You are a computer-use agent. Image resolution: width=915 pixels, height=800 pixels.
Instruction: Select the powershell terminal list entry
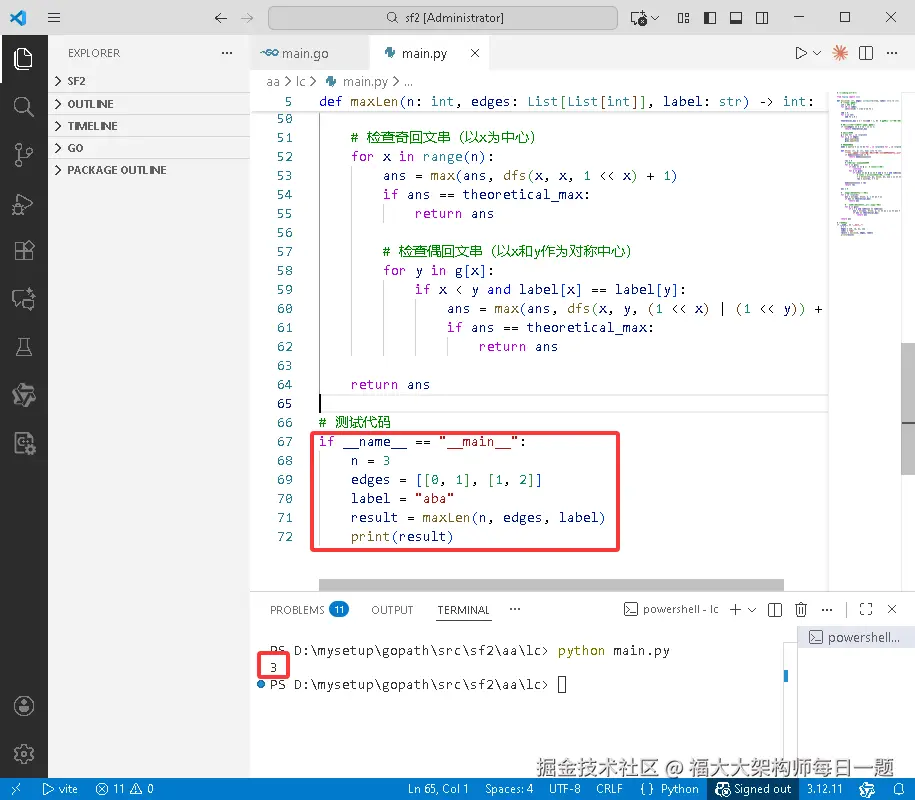(855, 637)
